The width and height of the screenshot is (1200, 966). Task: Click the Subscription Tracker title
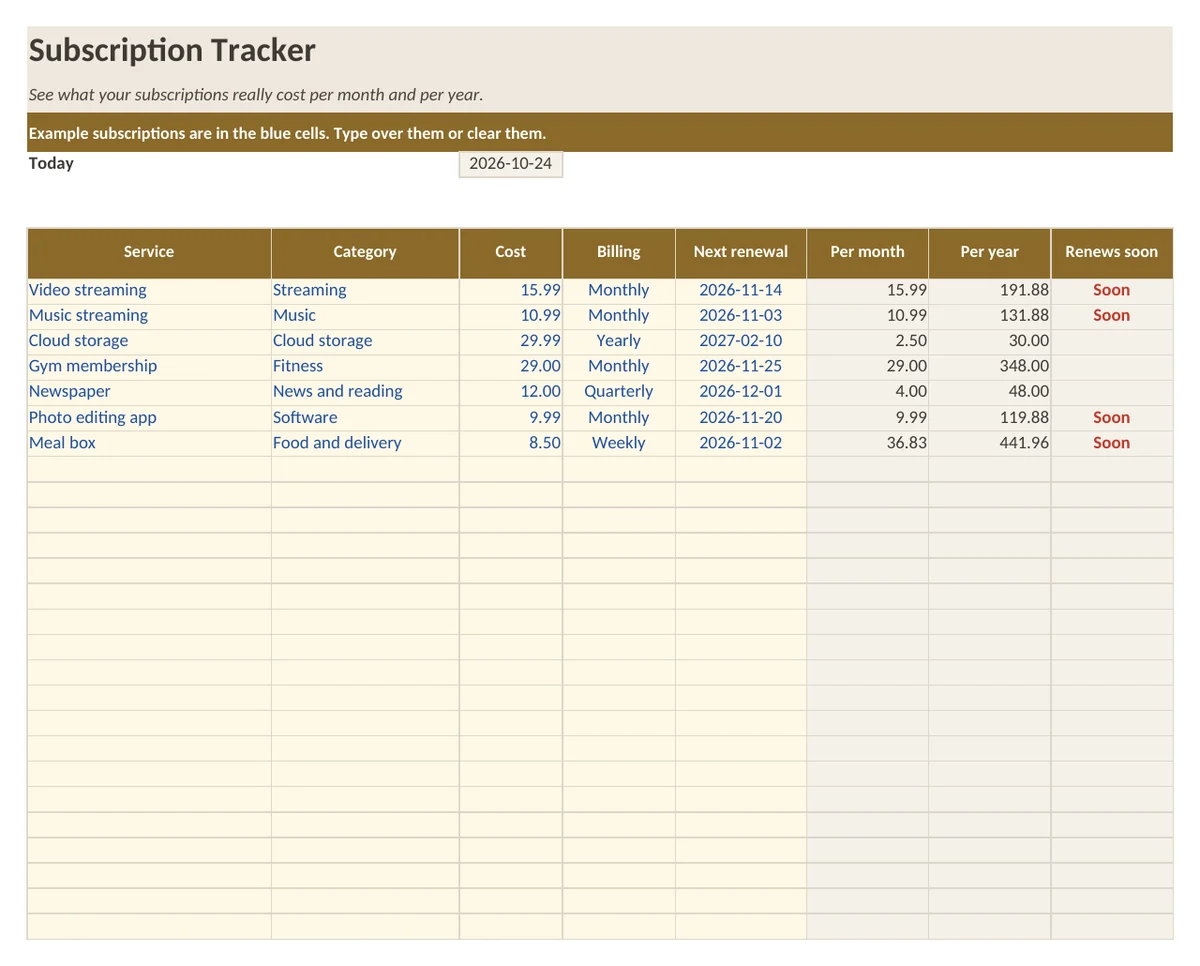[172, 50]
